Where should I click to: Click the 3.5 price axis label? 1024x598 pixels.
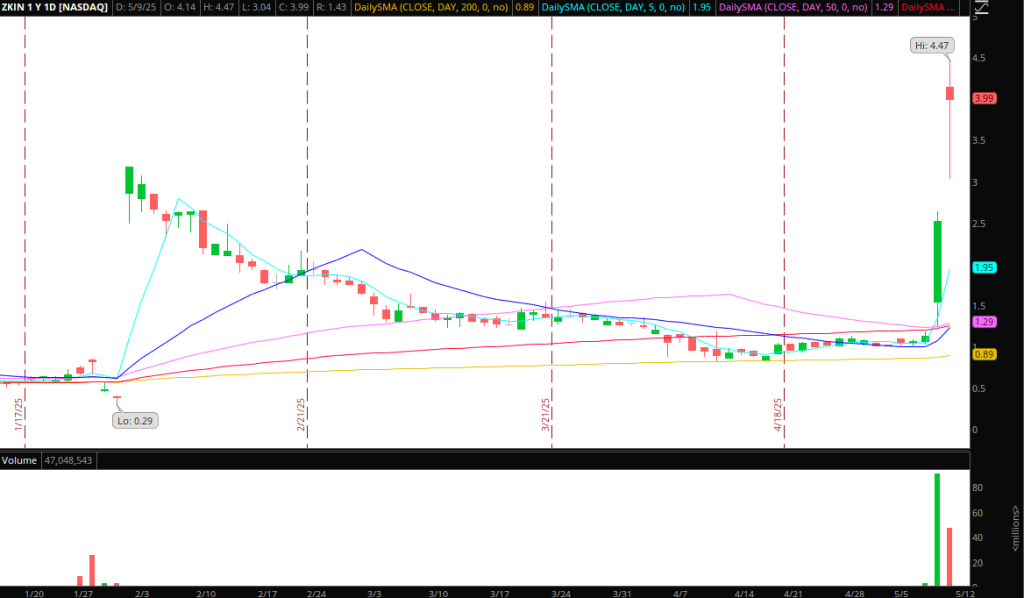(979, 140)
